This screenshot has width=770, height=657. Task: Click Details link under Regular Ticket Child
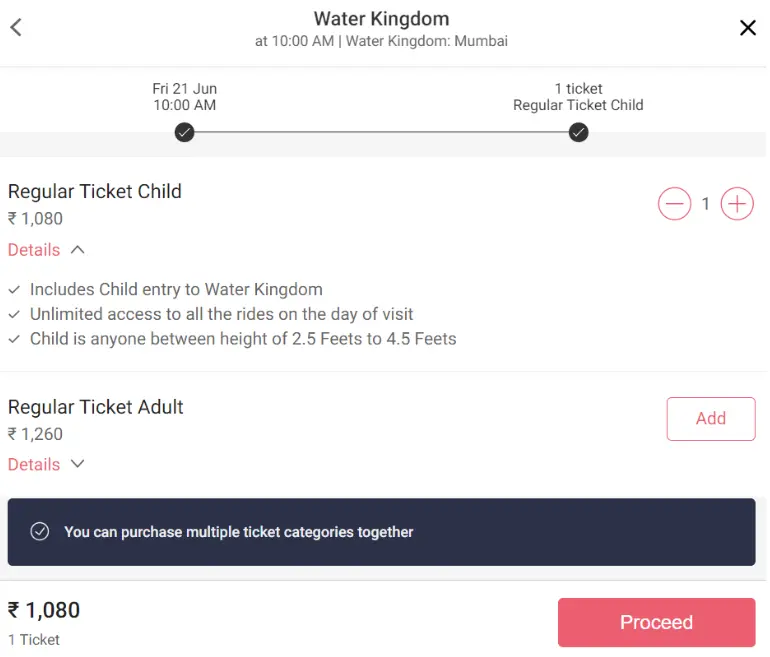[34, 250]
